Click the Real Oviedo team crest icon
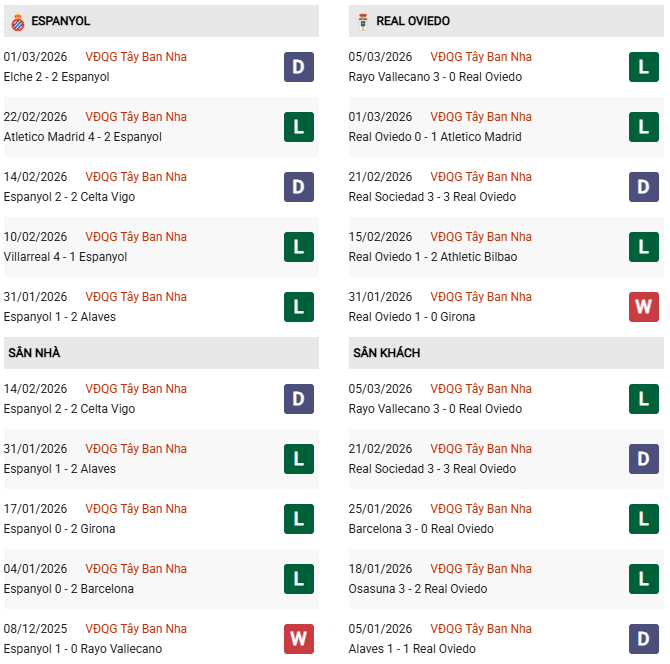The height and width of the screenshot is (664, 670). tap(361, 21)
